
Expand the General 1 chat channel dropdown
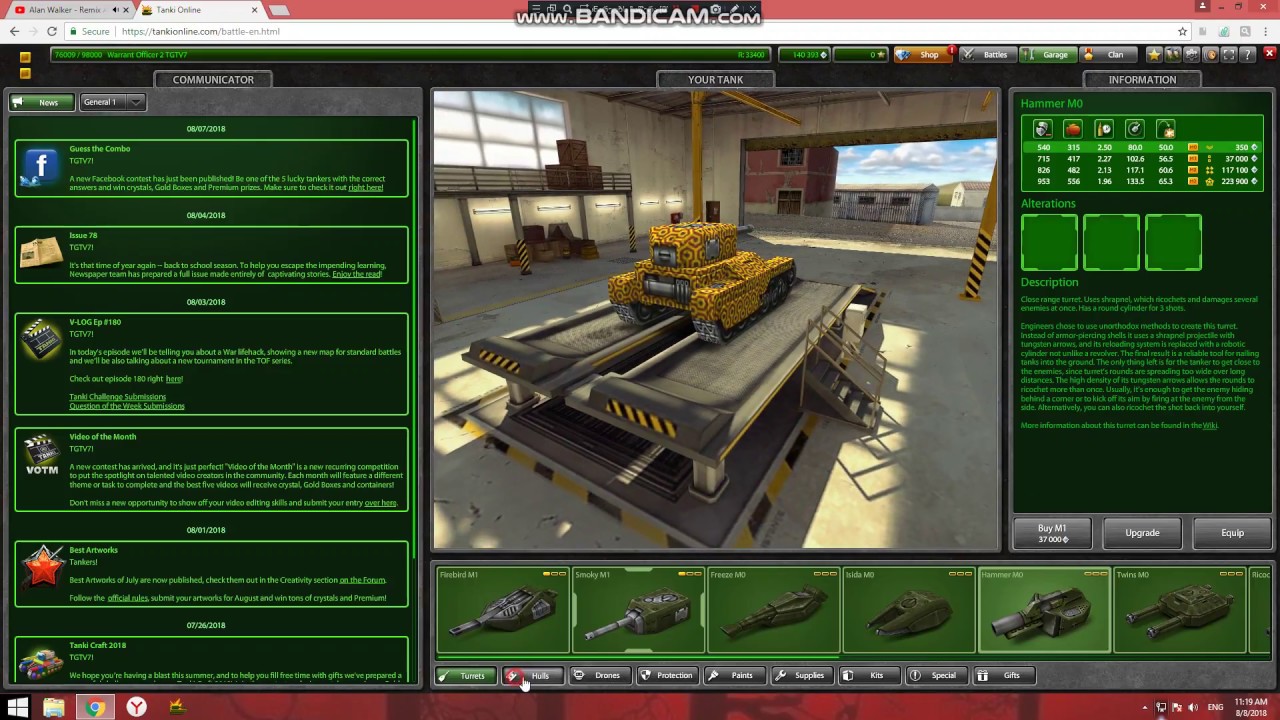(113, 102)
